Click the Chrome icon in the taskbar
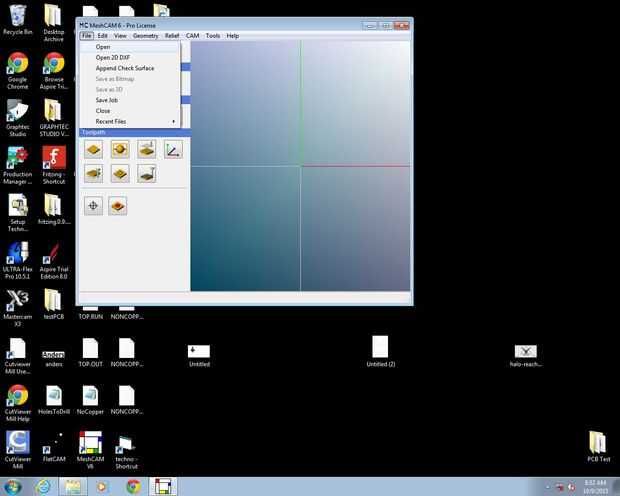 pos(133,487)
